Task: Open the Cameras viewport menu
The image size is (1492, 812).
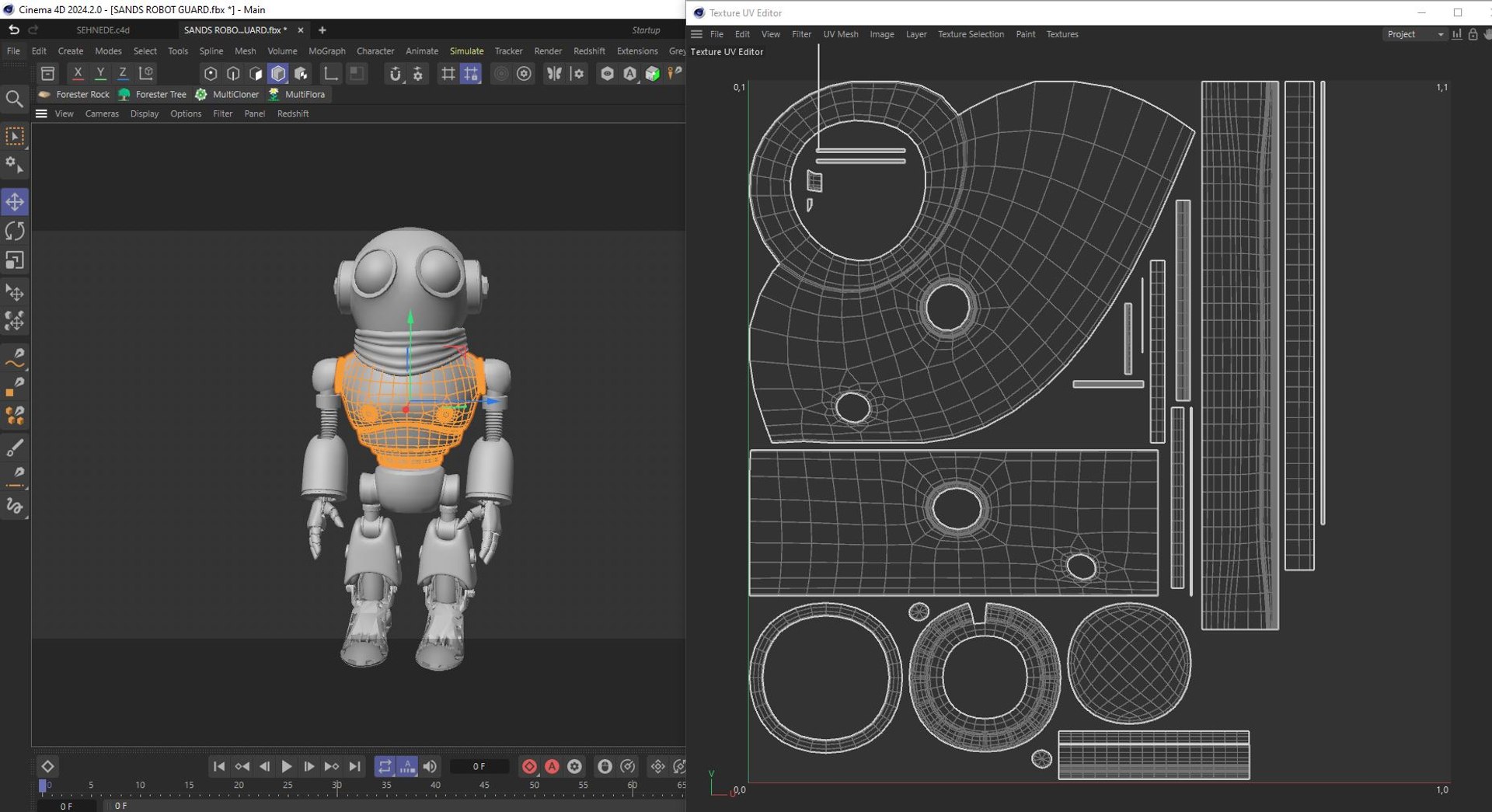Action: (x=102, y=113)
